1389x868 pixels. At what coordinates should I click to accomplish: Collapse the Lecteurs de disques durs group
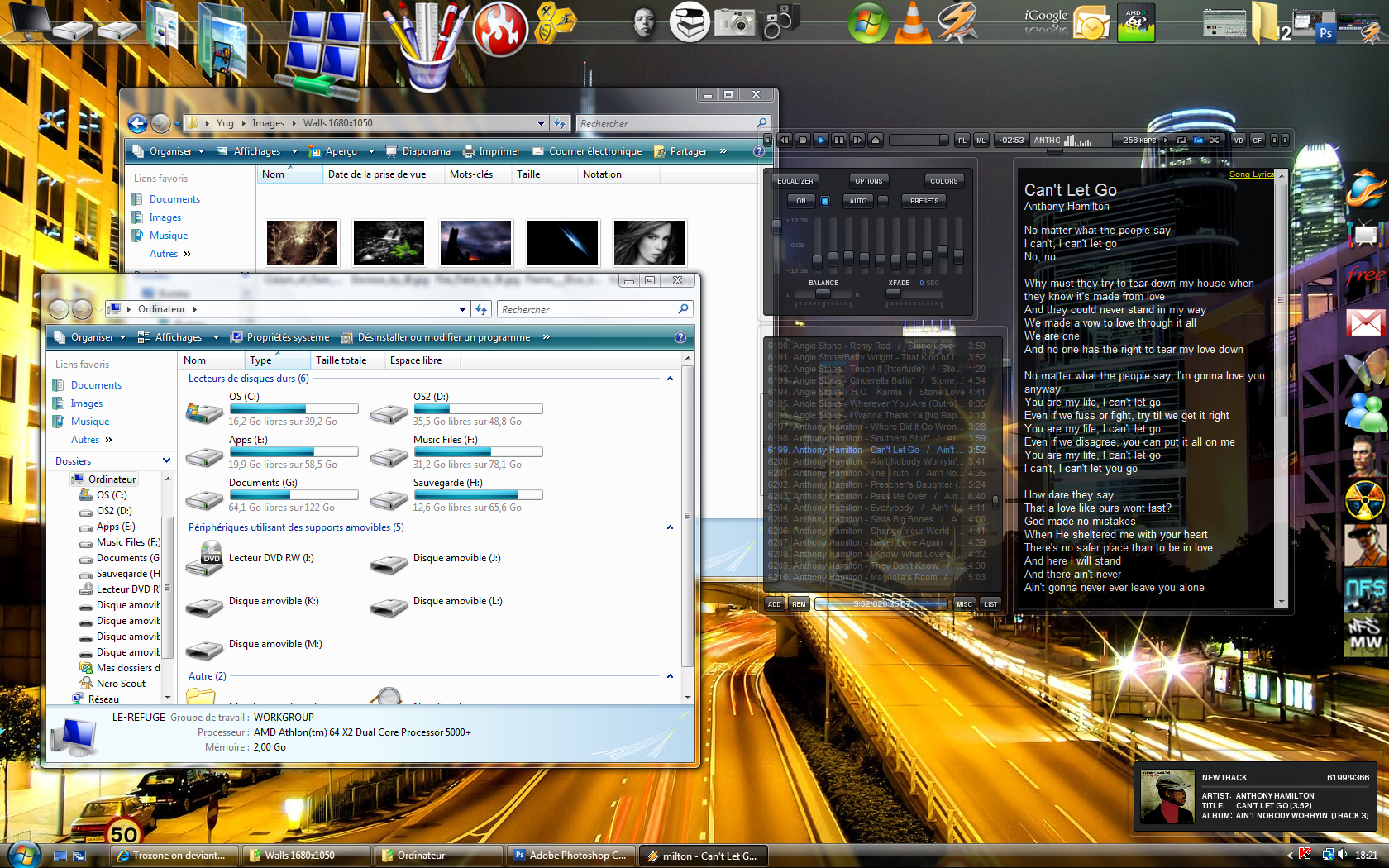(x=670, y=379)
